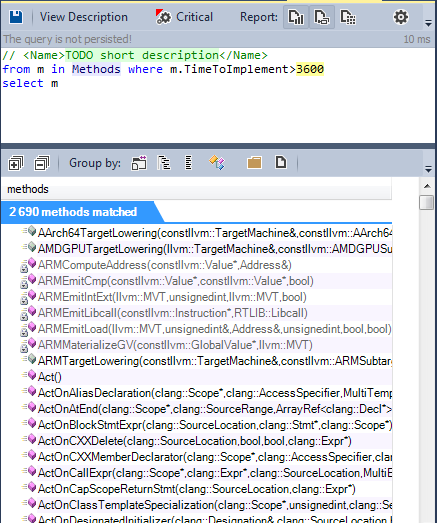Group results by namespace hierarchy icon

pos(164,163)
